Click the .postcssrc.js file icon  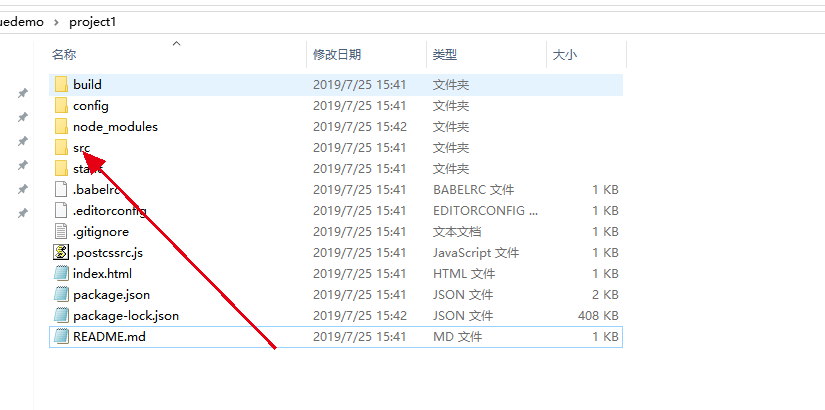[61, 253]
